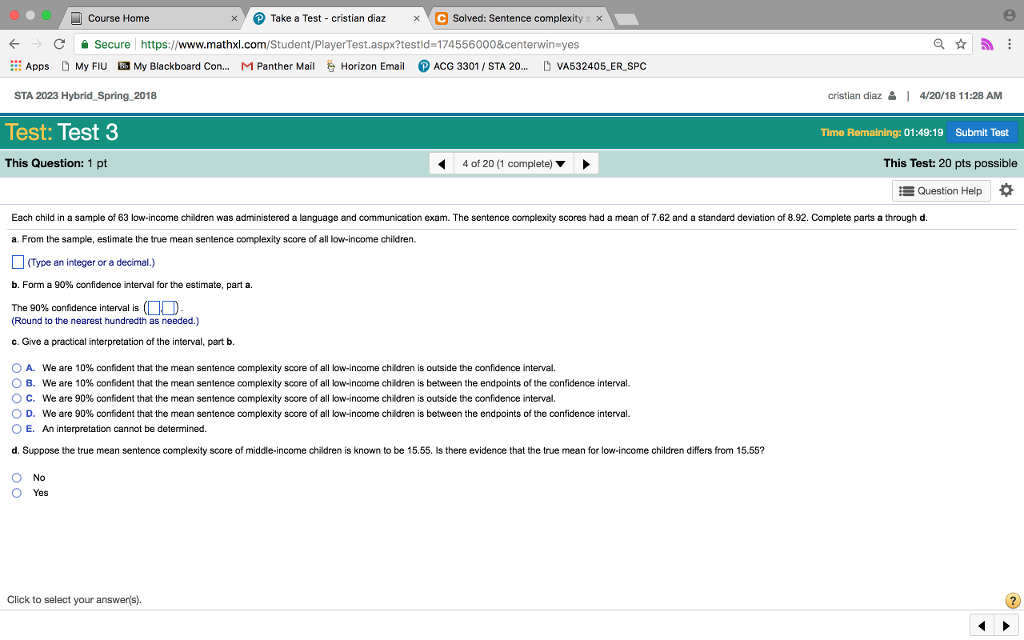Image resolution: width=1024 pixels, height=640 pixels.
Task: Click the STA 2023 Hybrid_Spring_2018 course title
Action: [x=86, y=96]
